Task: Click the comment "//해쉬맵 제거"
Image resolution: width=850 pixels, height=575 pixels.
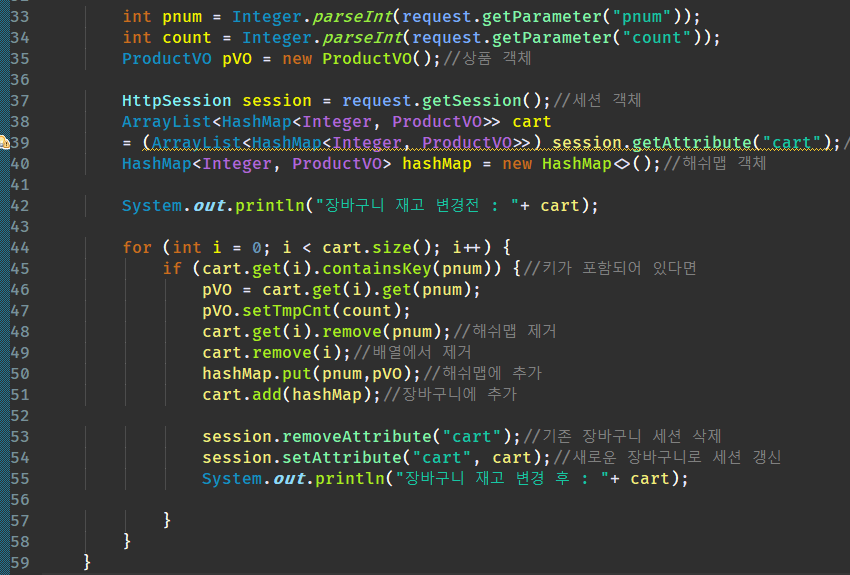Action: coord(505,331)
